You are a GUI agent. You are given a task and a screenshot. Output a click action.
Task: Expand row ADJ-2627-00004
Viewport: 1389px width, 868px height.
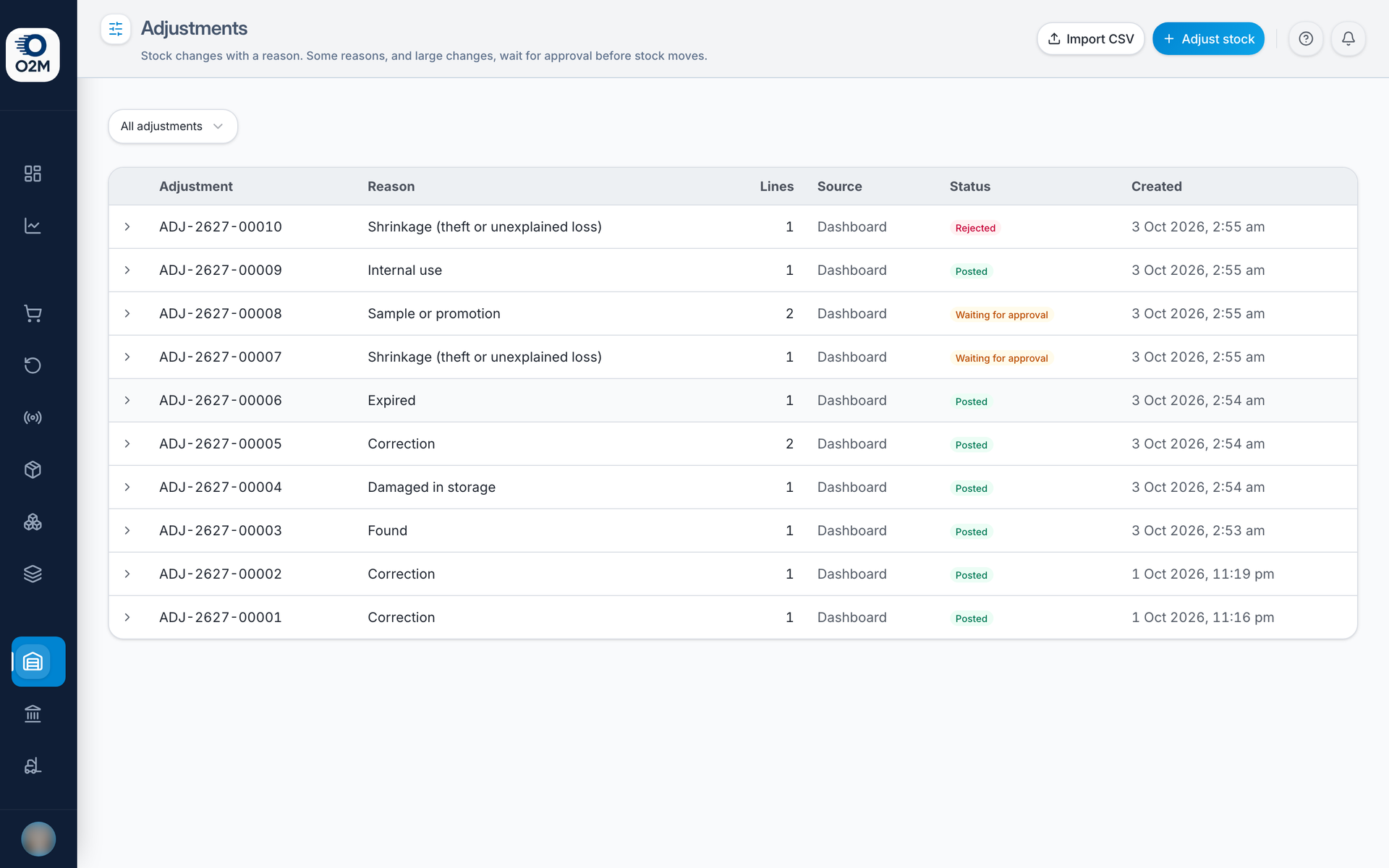127,488
